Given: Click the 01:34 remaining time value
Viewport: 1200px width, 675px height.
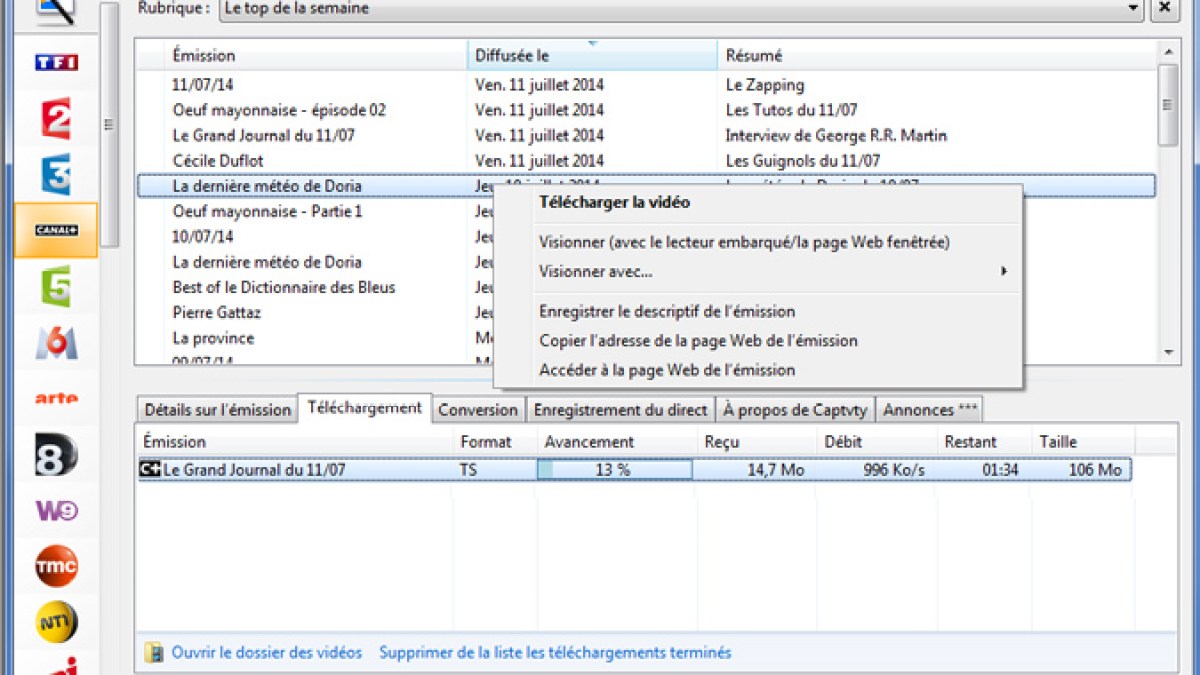Looking at the screenshot, I should coord(1000,470).
